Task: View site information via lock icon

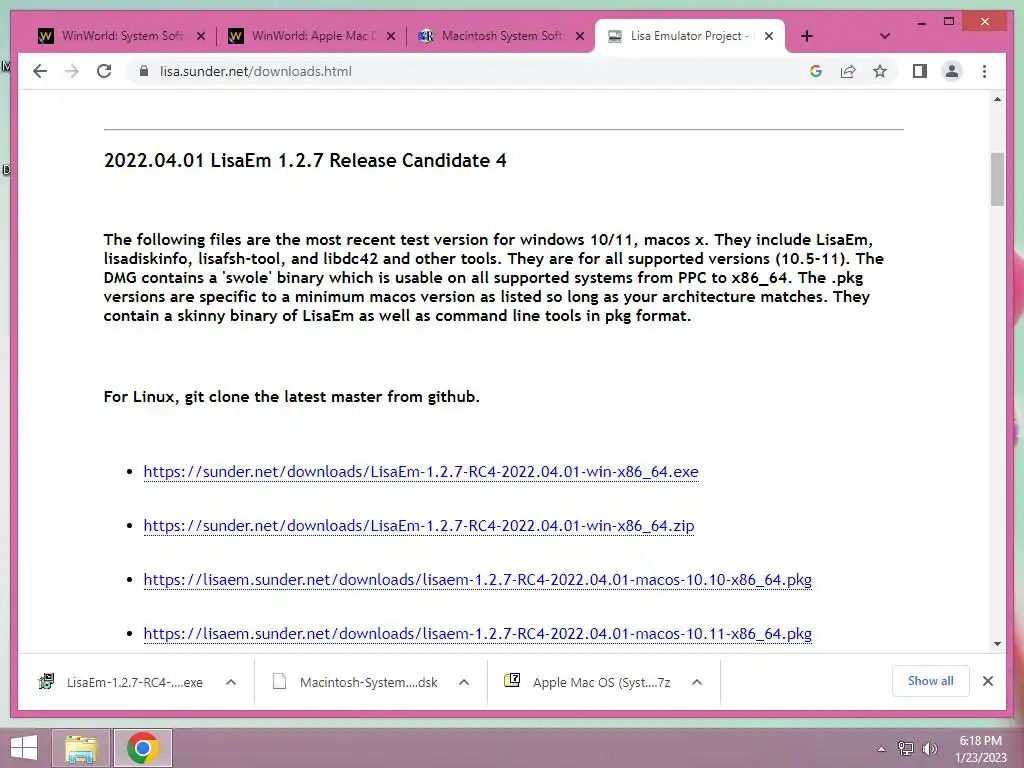Action: [144, 71]
